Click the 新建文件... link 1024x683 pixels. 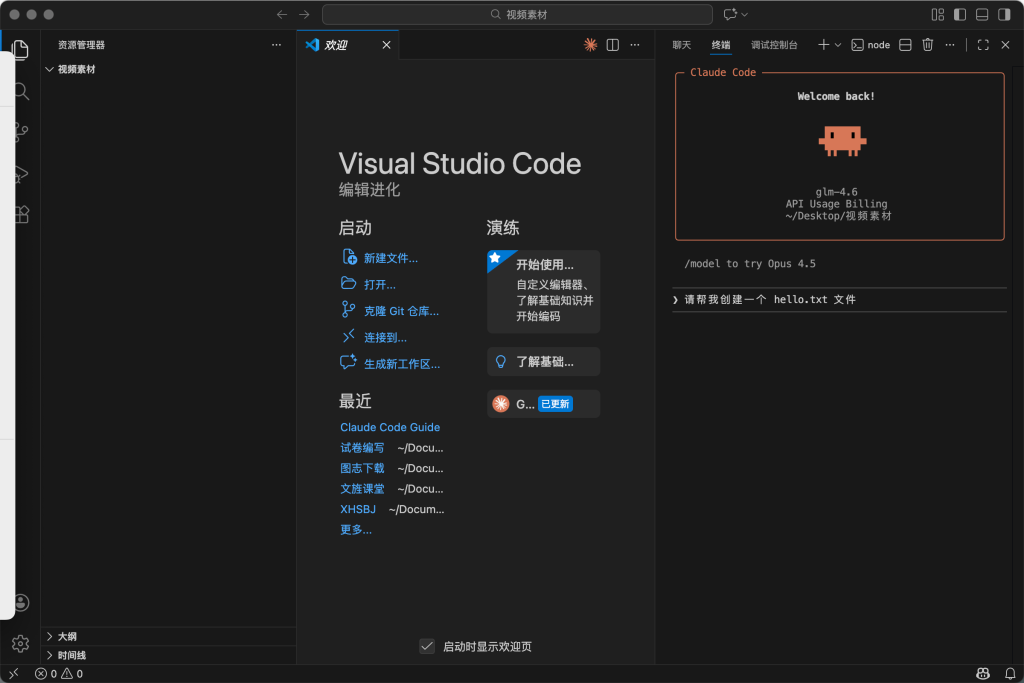point(390,258)
